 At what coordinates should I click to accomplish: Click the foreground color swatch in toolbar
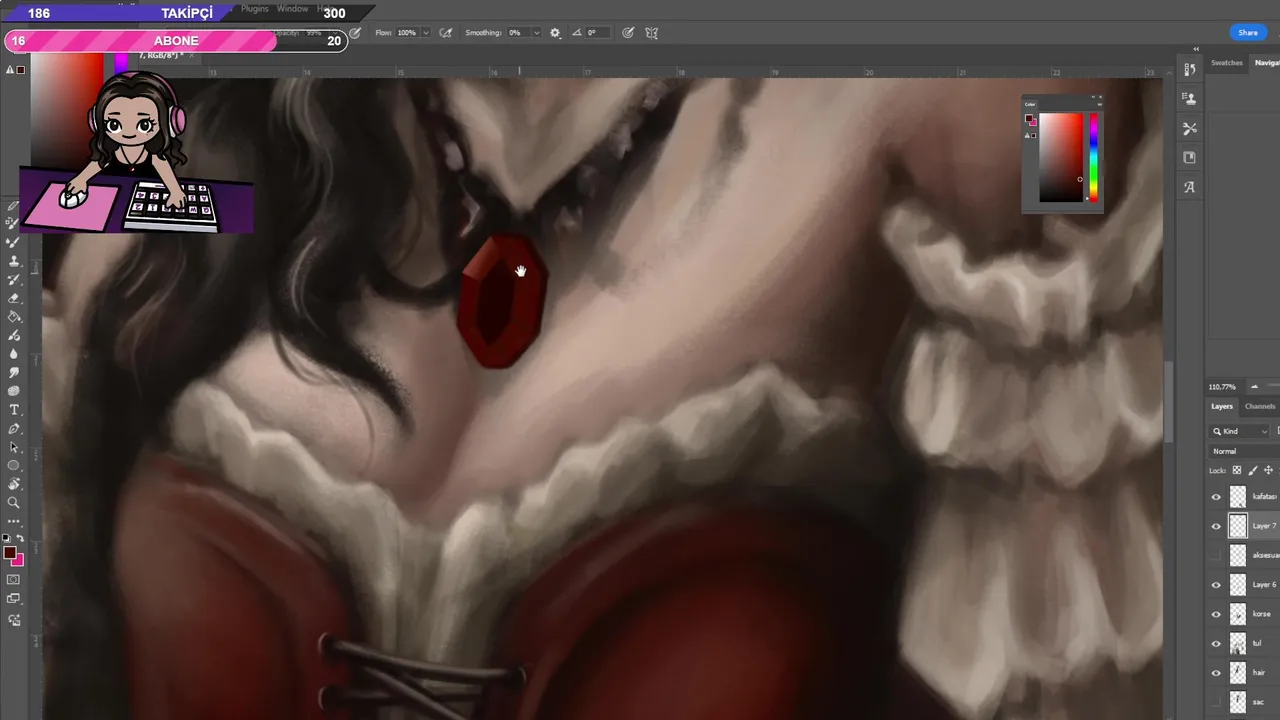(9, 553)
